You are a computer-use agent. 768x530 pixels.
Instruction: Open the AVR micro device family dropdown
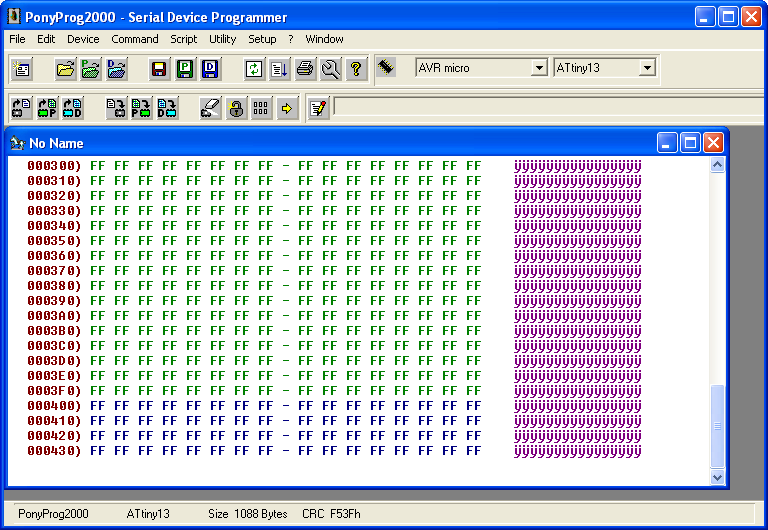(539, 68)
